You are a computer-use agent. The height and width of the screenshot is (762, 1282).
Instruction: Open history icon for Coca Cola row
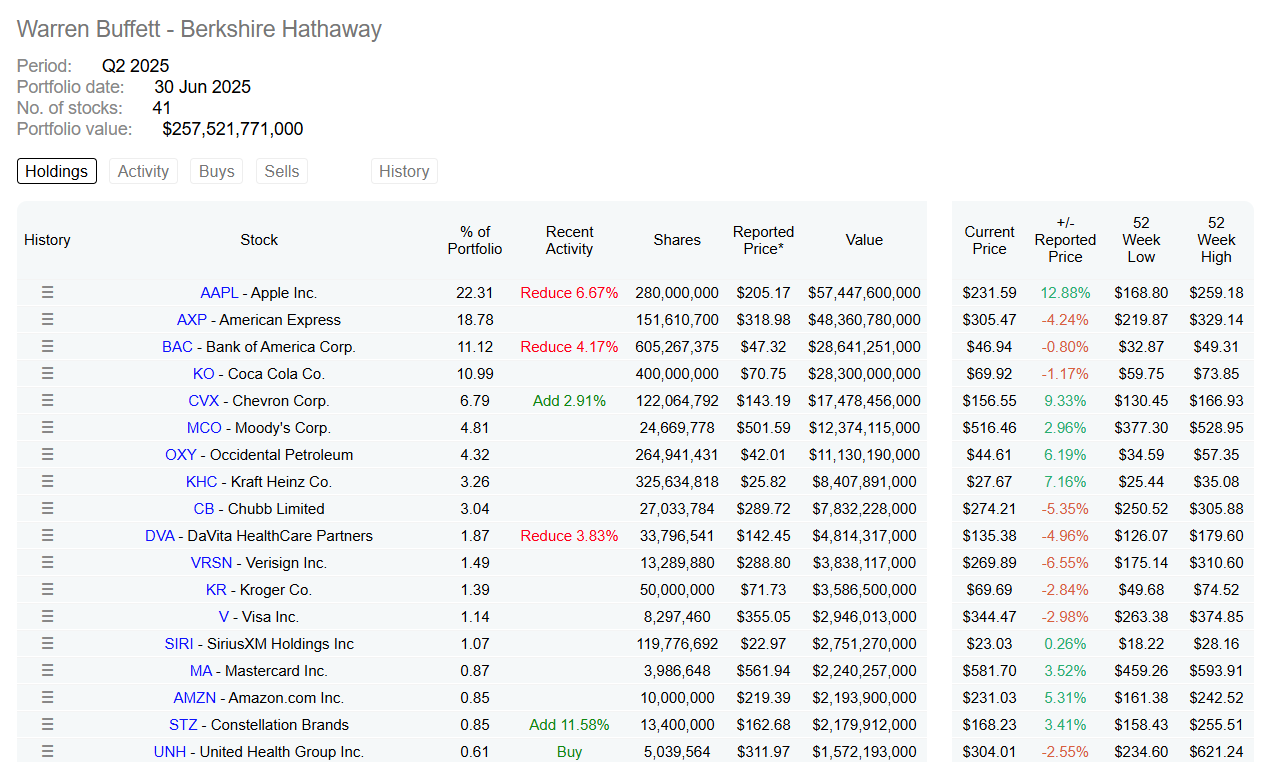tap(47, 374)
